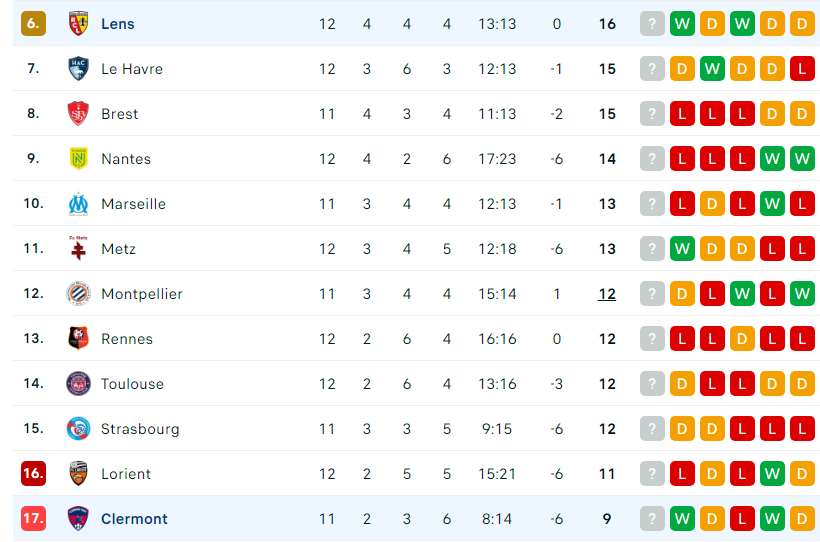The image size is (820, 542).
Task: Open Clermont's first green W result
Action: [x=682, y=518]
